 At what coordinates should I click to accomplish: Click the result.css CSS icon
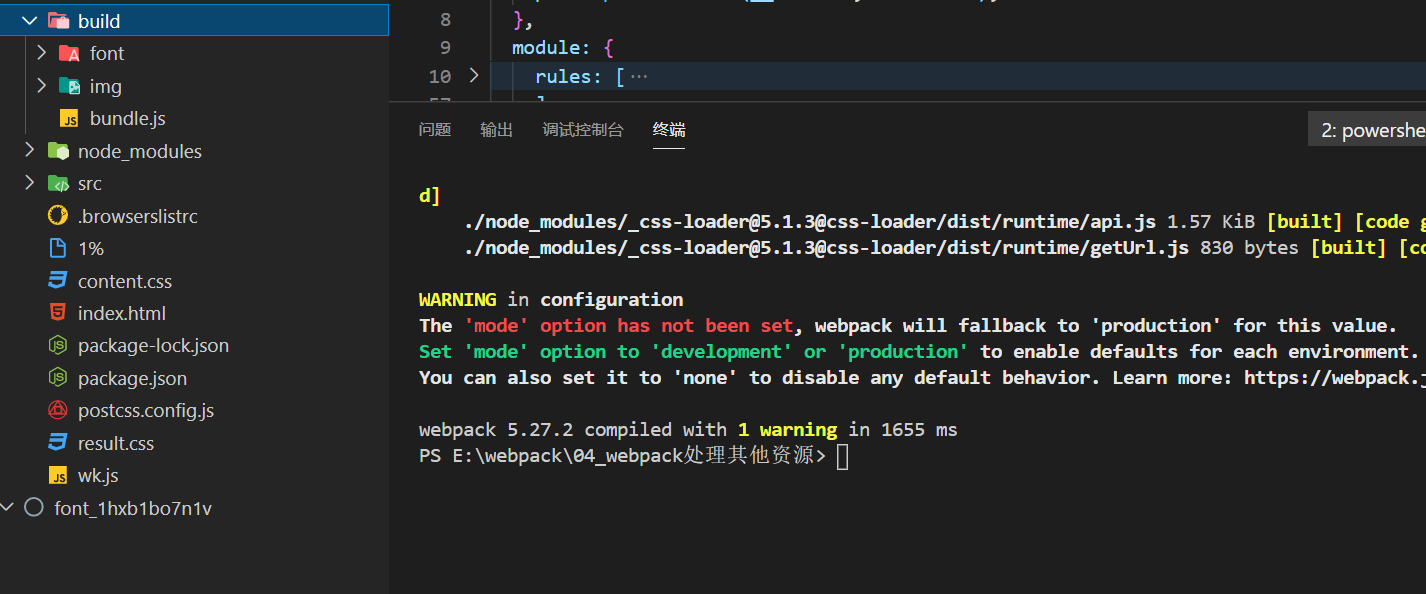pyautogui.click(x=58, y=443)
